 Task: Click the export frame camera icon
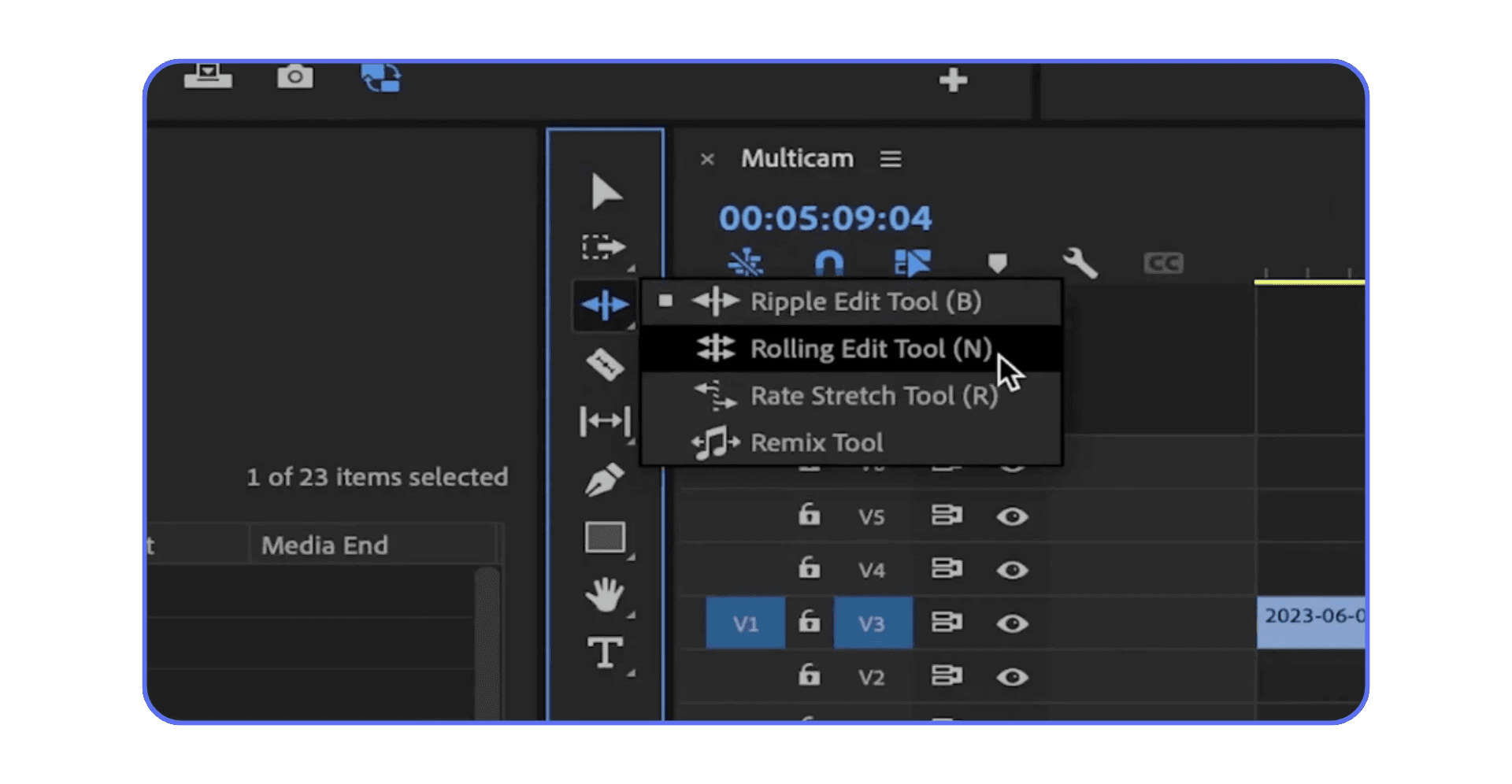click(295, 76)
